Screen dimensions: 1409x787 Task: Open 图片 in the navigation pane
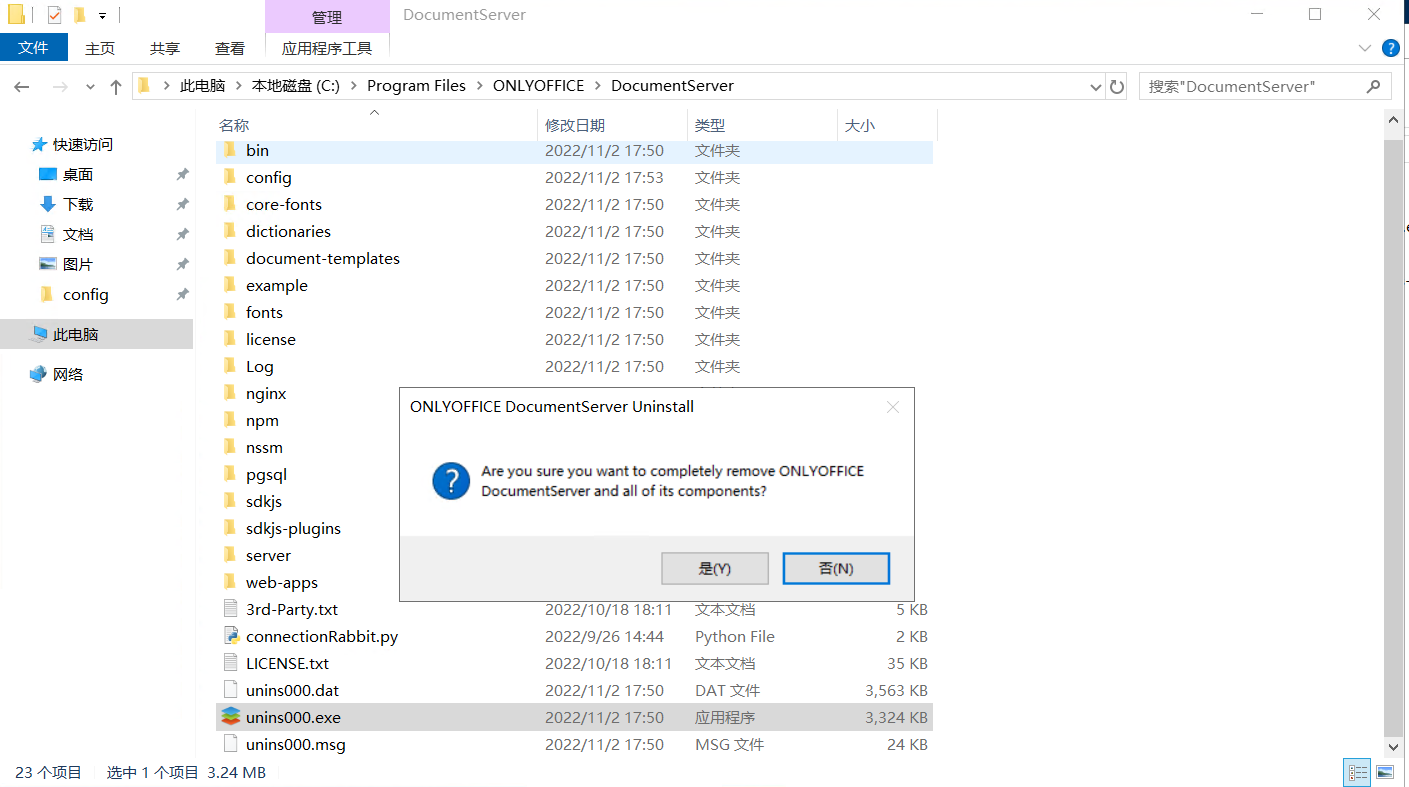coord(77,265)
